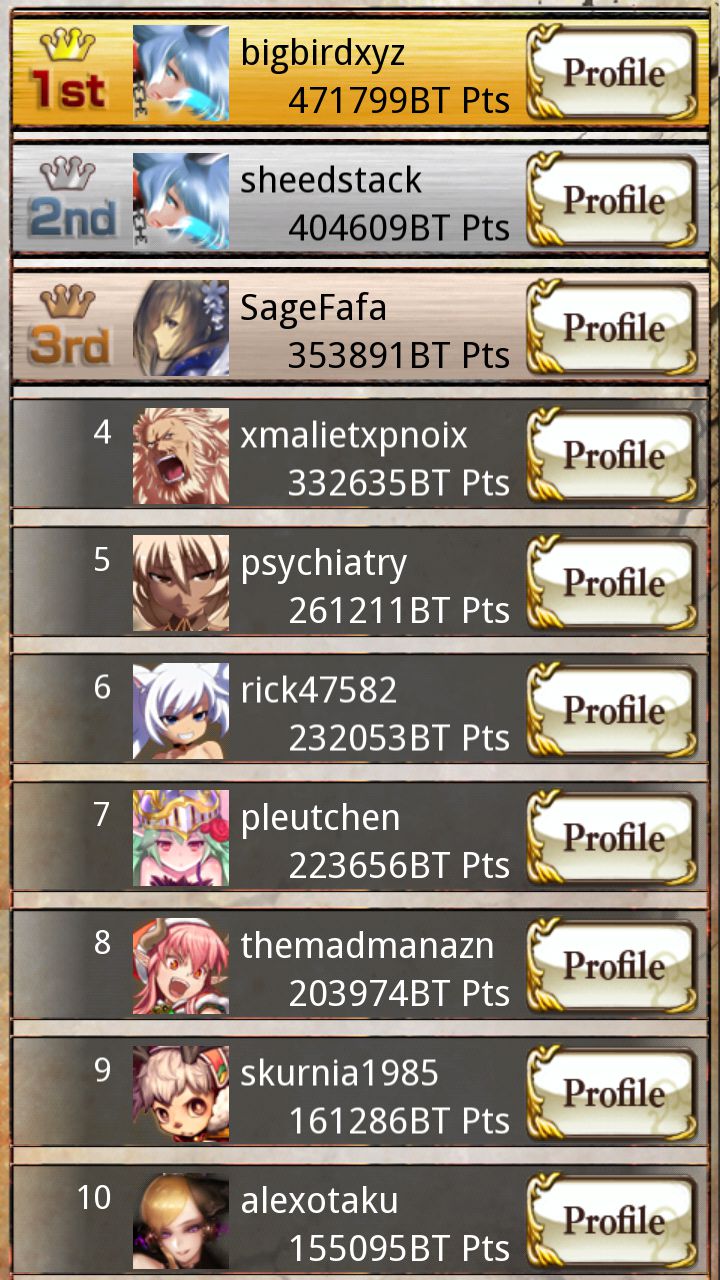Screen dimensions: 720x1280
Task: Open Profile button for xmalietxpnoix
Action: [612, 455]
